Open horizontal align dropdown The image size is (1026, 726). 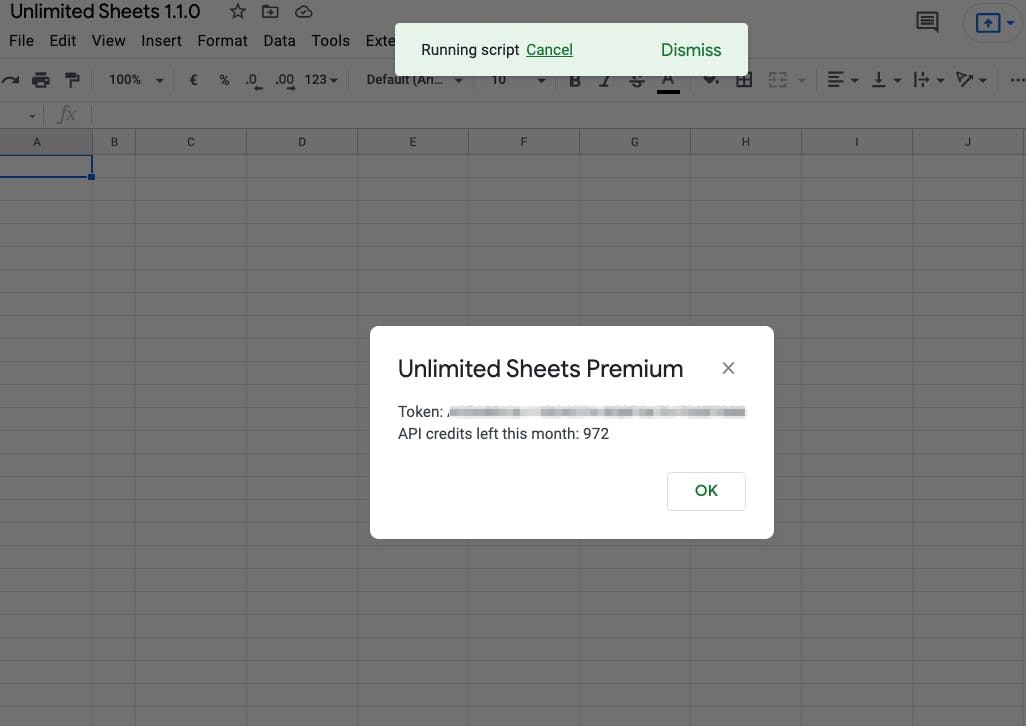click(843, 80)
